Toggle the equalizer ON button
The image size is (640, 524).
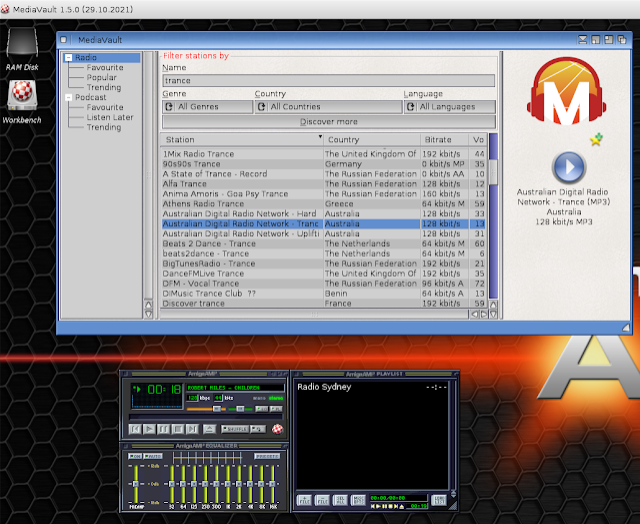pyautogui.click(x=134, y=456)
